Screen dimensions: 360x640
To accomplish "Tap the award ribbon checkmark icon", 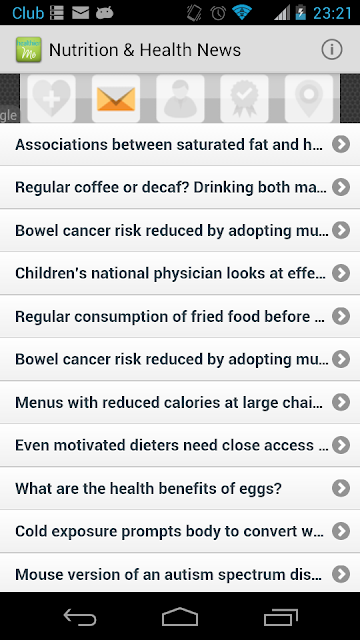I will (244, 98).
